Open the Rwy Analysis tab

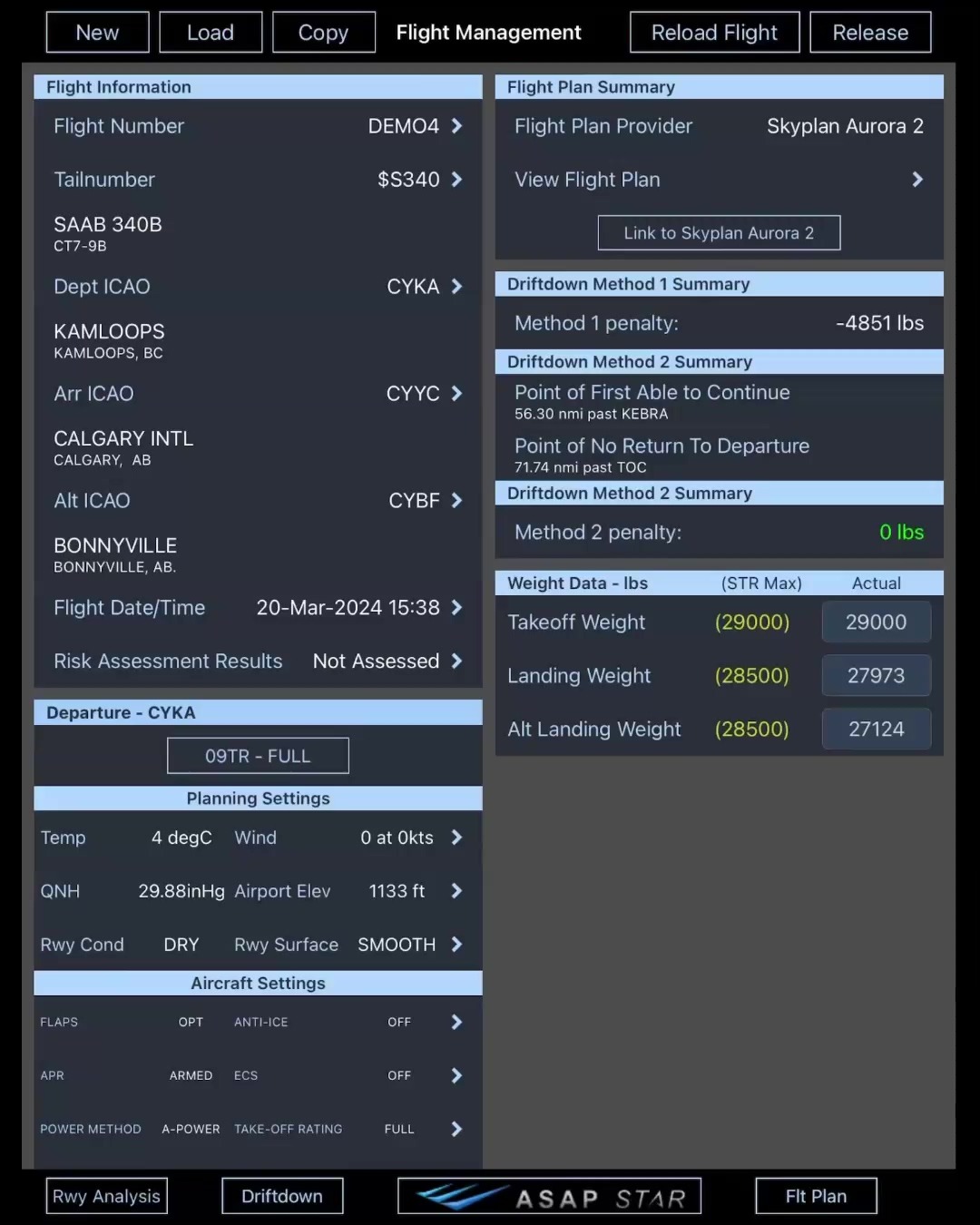click(107, 1196)
